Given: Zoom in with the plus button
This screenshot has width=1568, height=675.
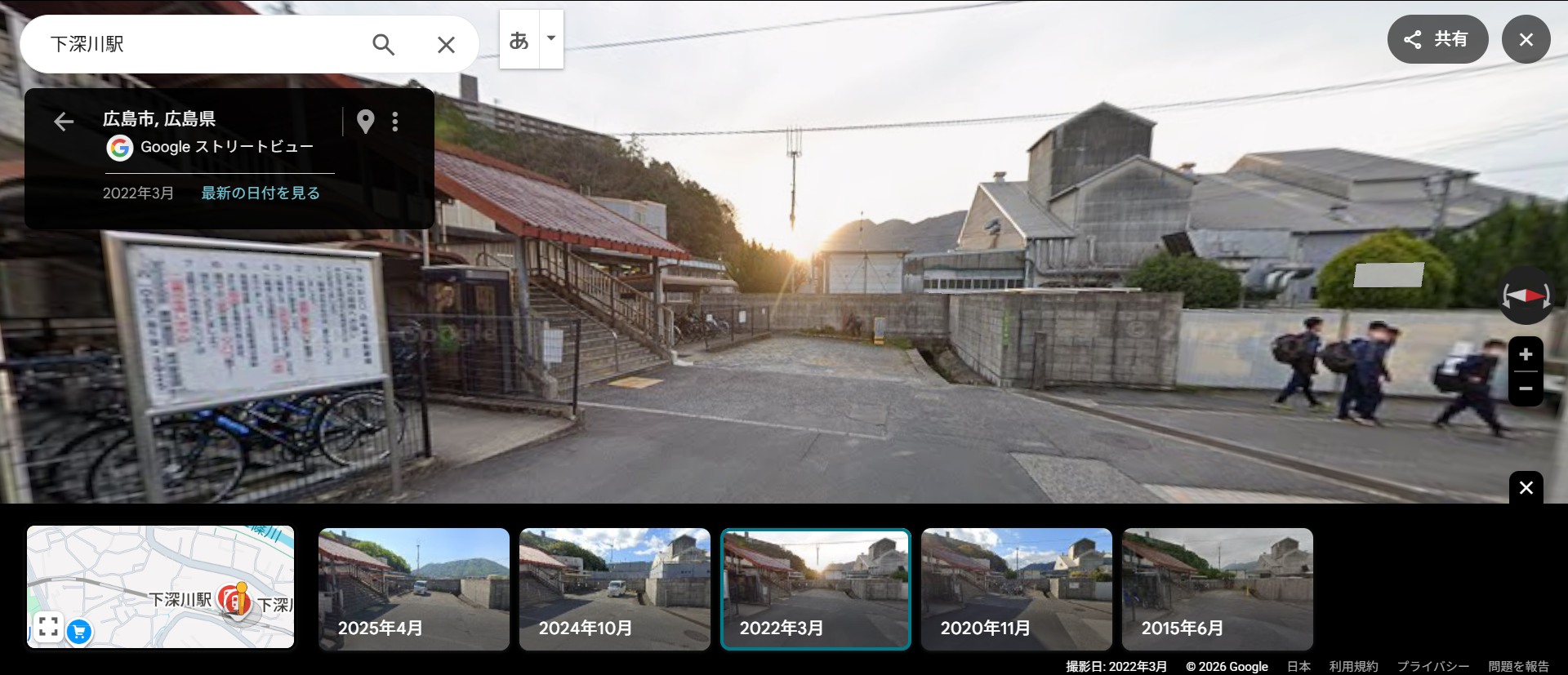Looking at the screenshot, I should [1526, 355].
